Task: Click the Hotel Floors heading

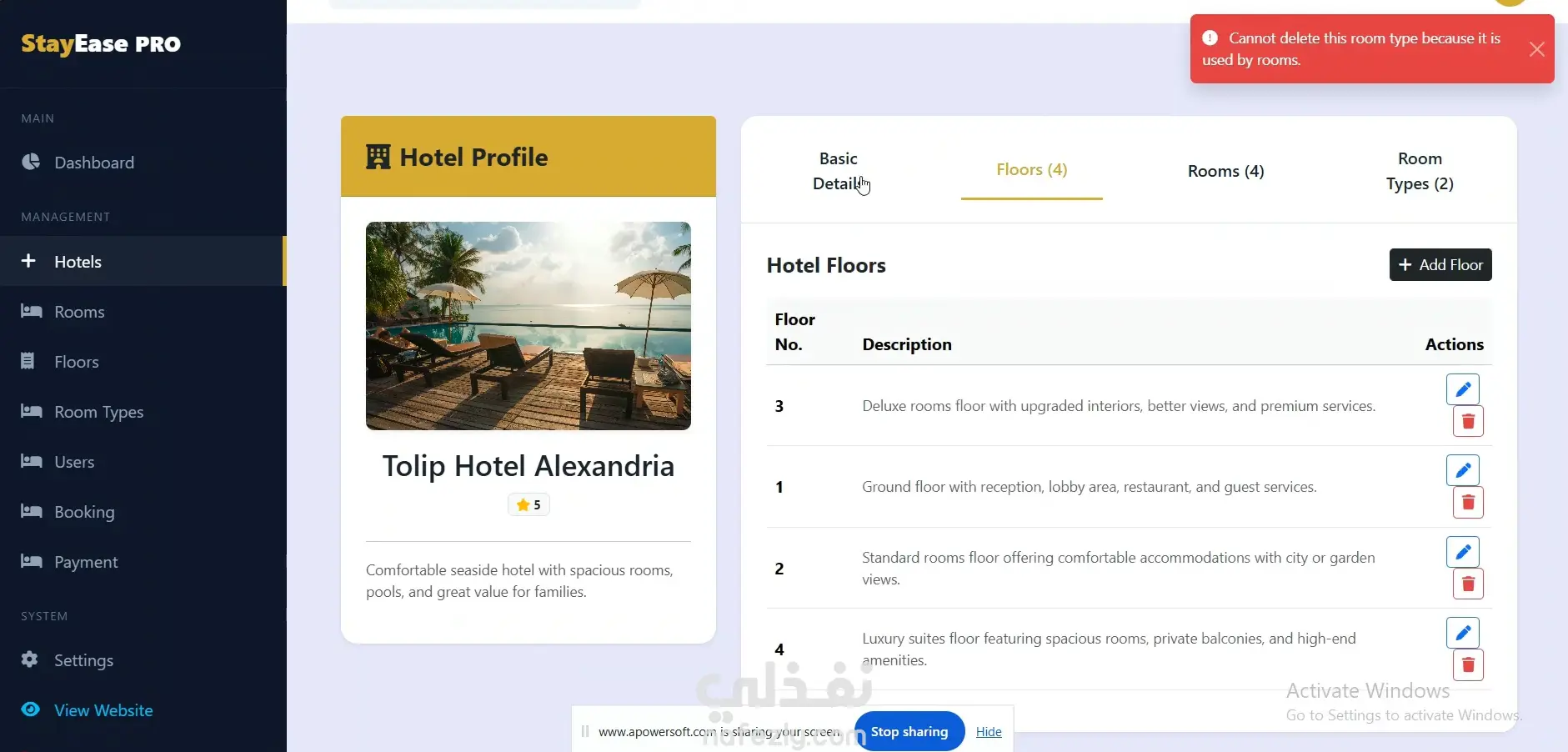Action: [x=826, y=265]
